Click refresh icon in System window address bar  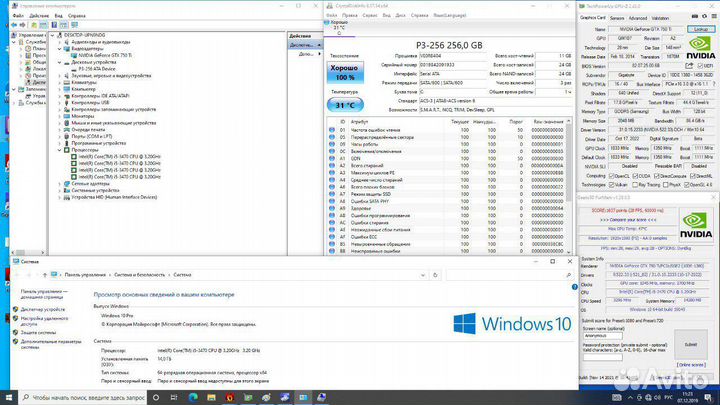(435, 275)
